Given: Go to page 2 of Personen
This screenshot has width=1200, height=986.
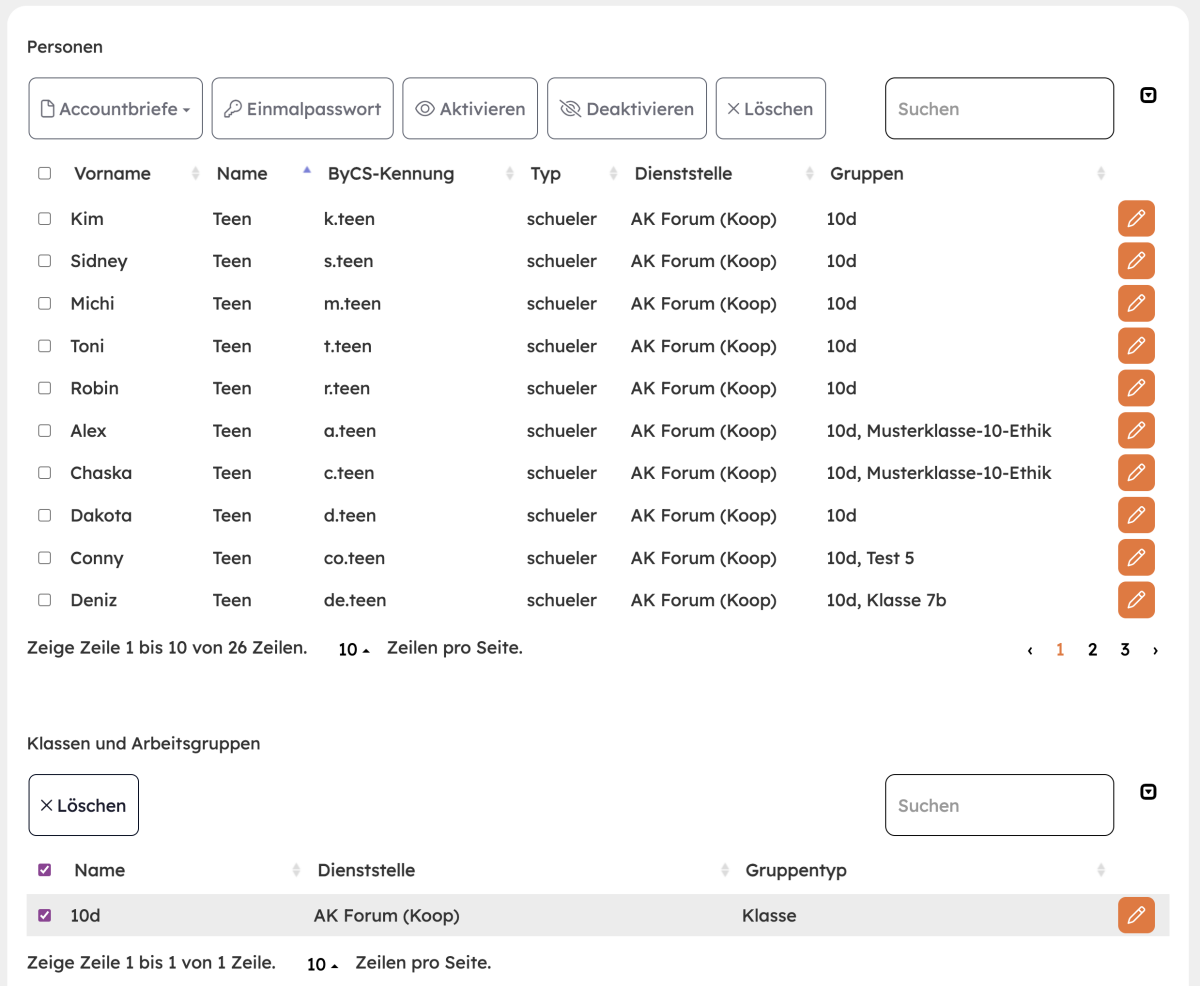Looking at the screenshot, I should point(1092,650).
